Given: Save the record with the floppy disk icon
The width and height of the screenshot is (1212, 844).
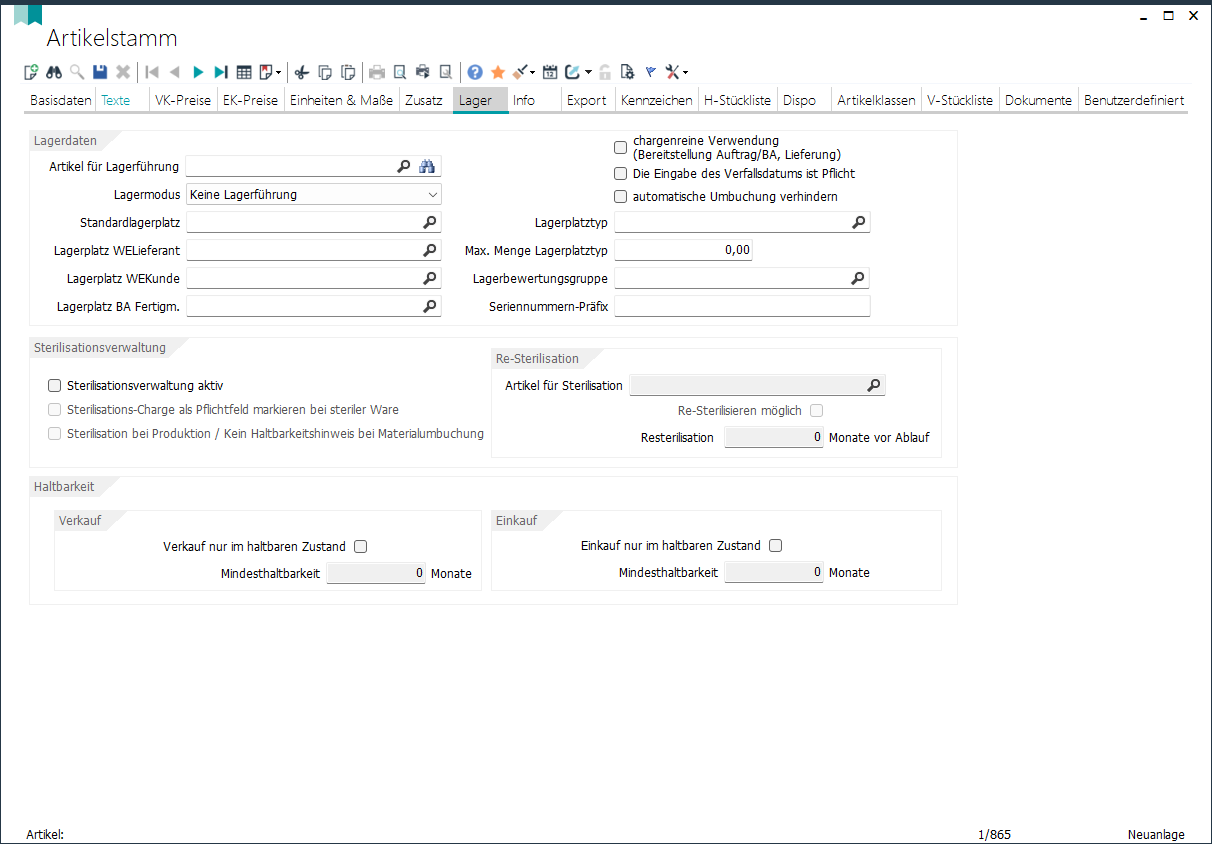Looking at the screenshot, I should click(x=100, y=72).
